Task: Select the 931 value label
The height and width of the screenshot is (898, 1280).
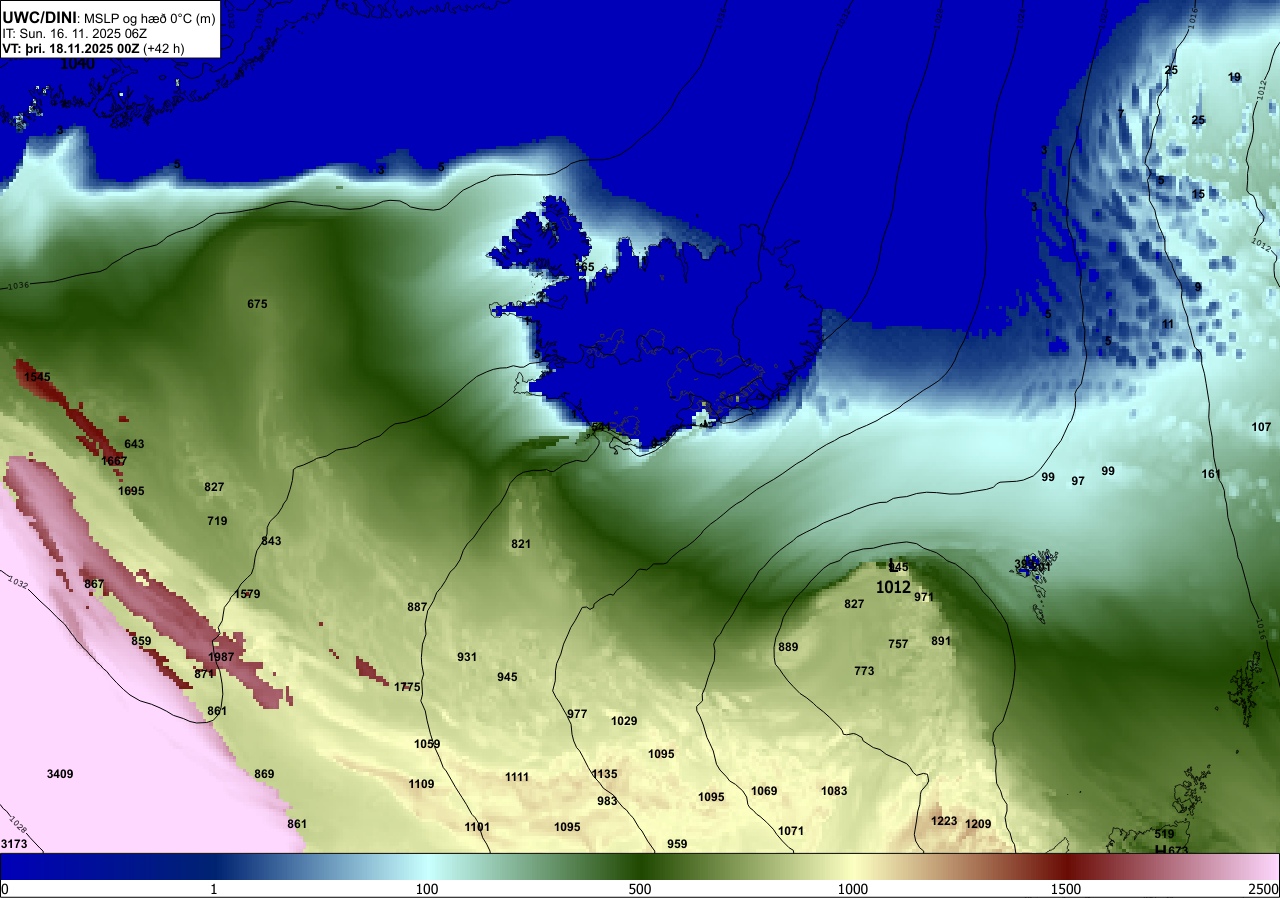Action: (467, 657)
